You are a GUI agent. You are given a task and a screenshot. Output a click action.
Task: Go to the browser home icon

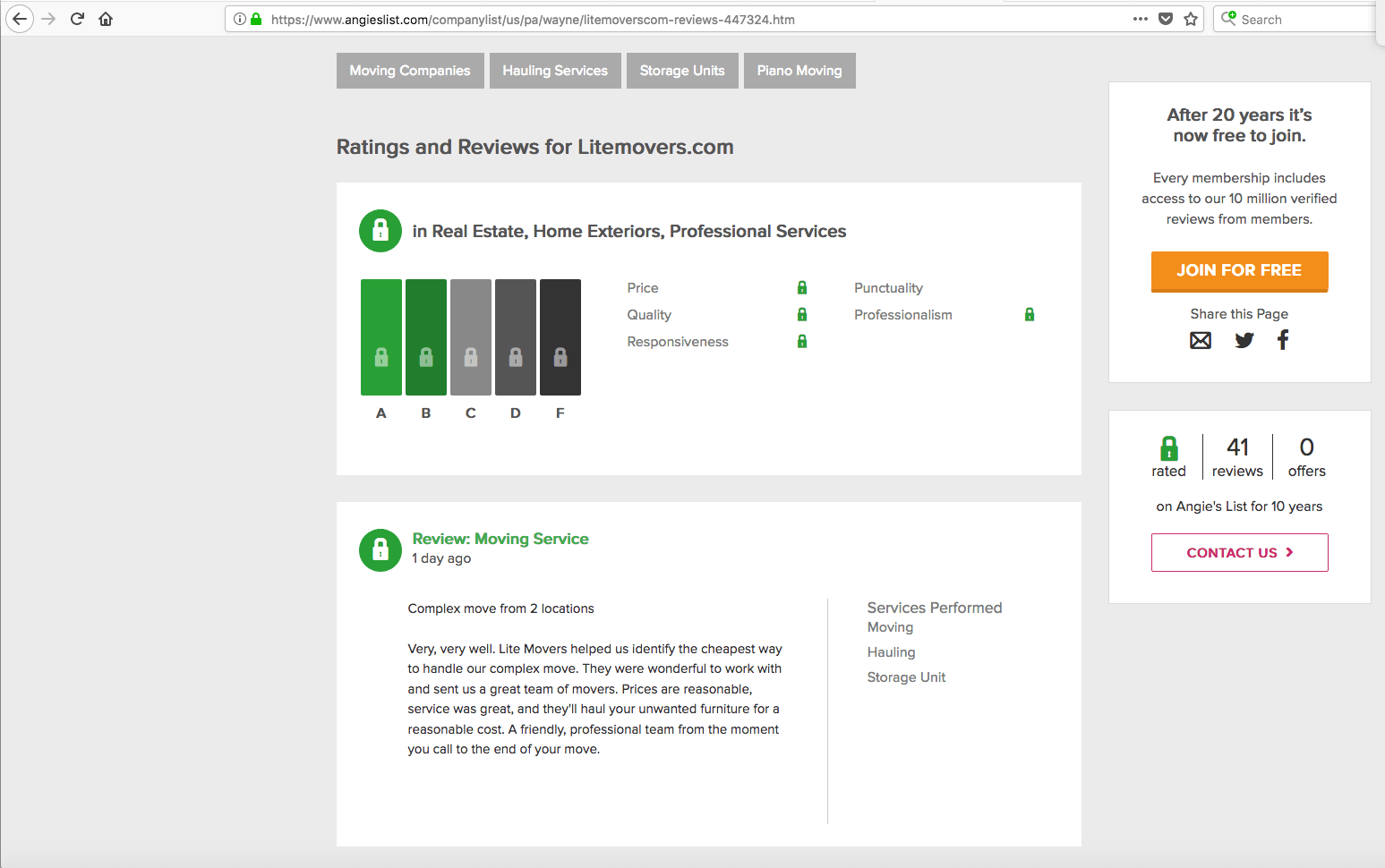pyautogui.click(x=106, y=19)
